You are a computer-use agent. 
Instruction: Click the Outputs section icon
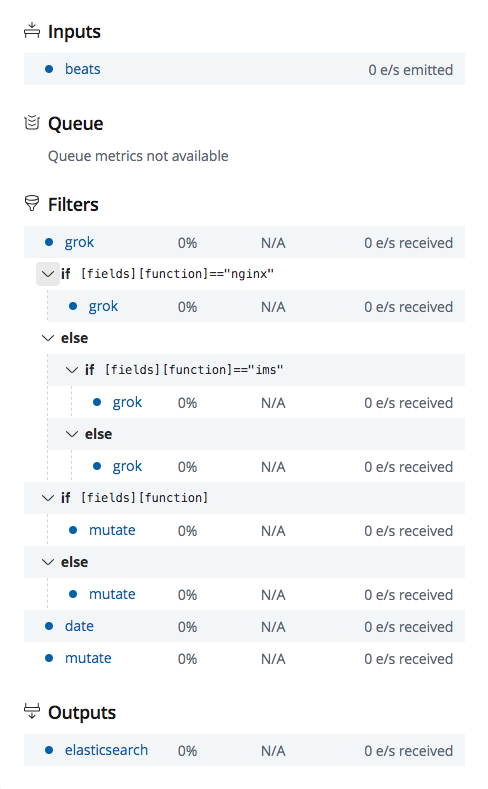[x=32, y=712]
